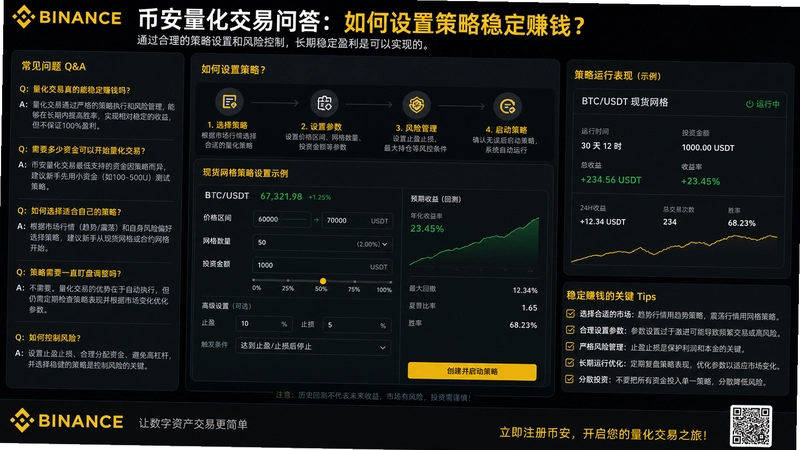
Task: Toggle the 分散投资 checkbox
Action: [x=569, y=379]
